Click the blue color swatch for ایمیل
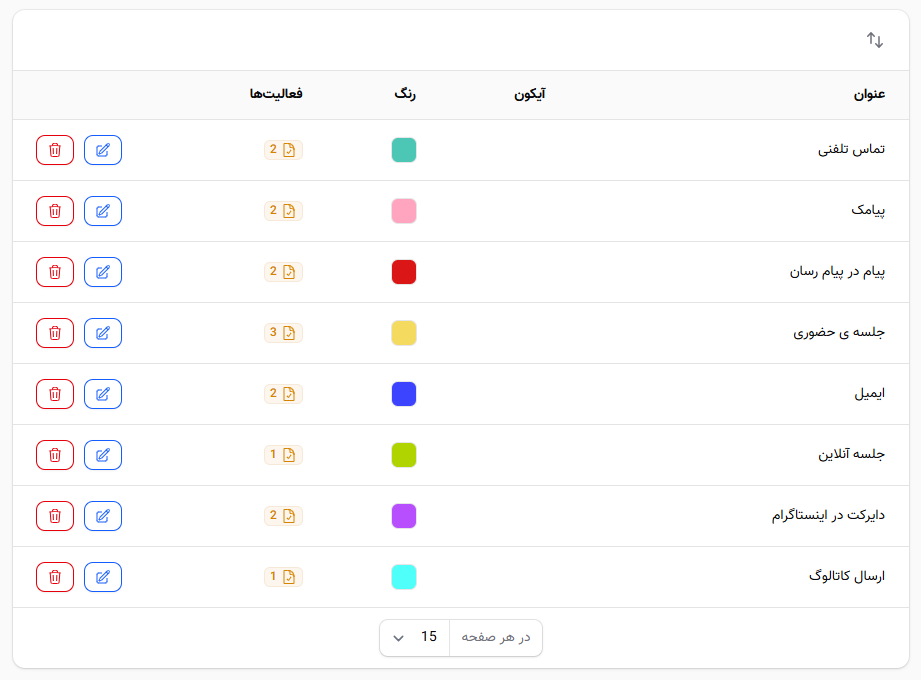This screenshot has height=680, width=921. pos(404,394)
